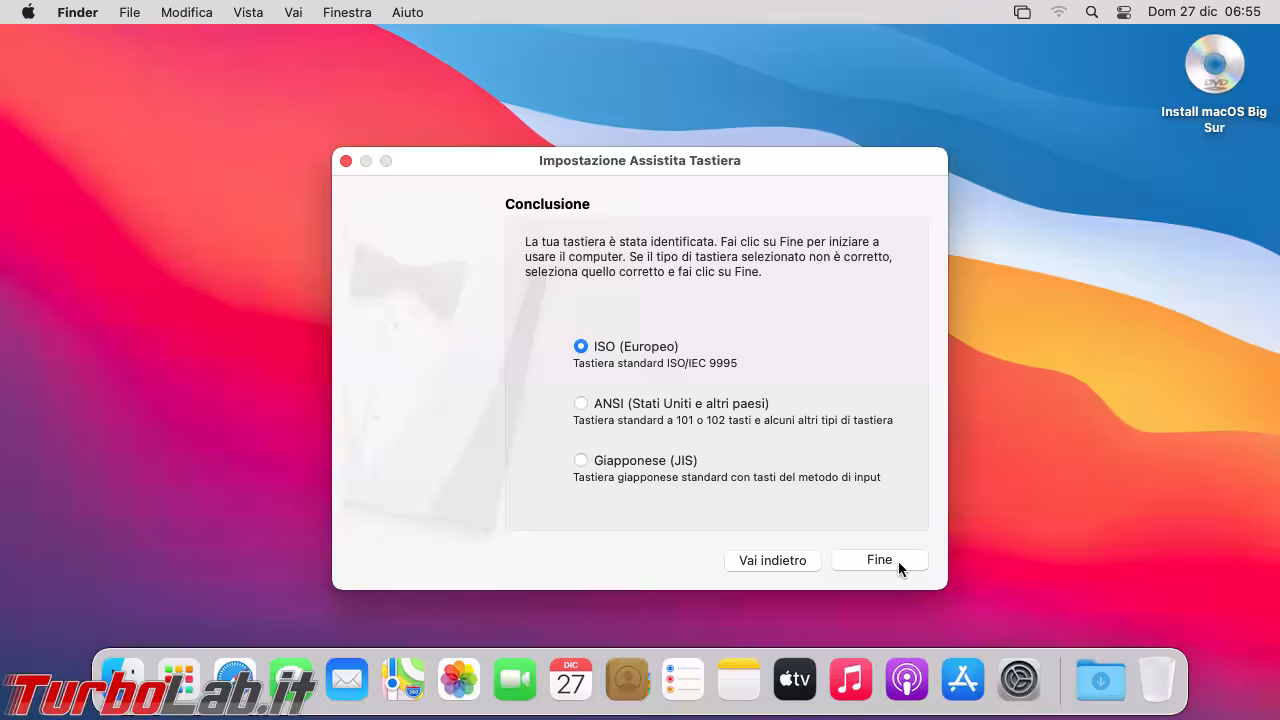Launch Music from the Dock
Image resolution: width=1280 pixels, height=720 pixels.
coord(851,680)
